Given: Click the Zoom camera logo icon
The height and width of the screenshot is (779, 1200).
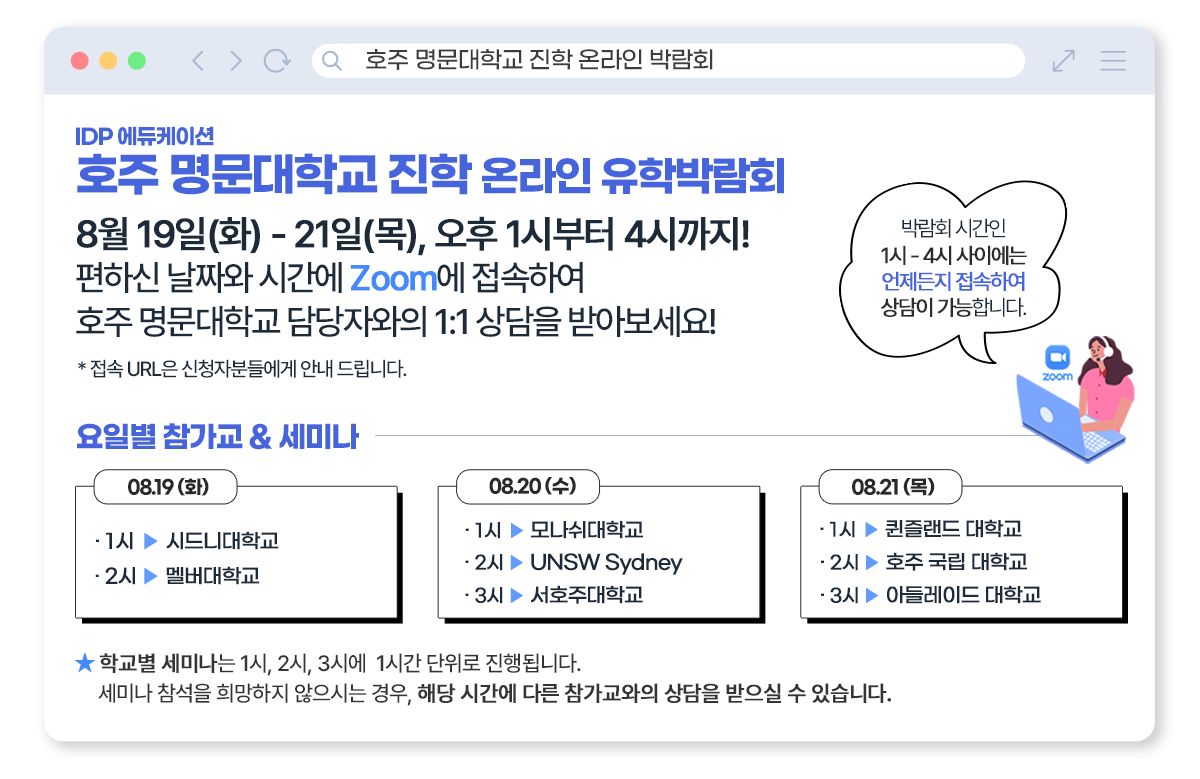Looking at the screenshot, I should coord(1057,358).
